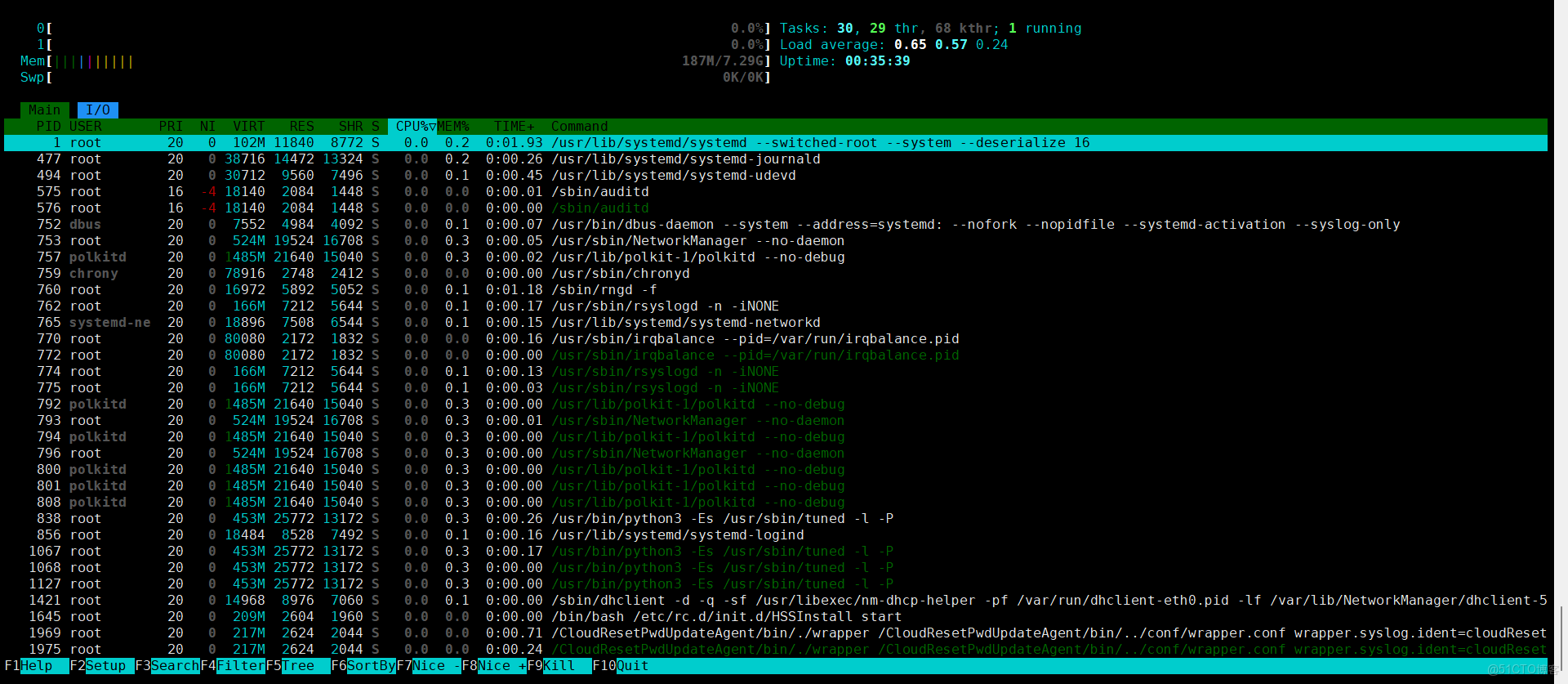Select the systemd-journald process, PID 477

pyautogui.click(x=776, y=159)
